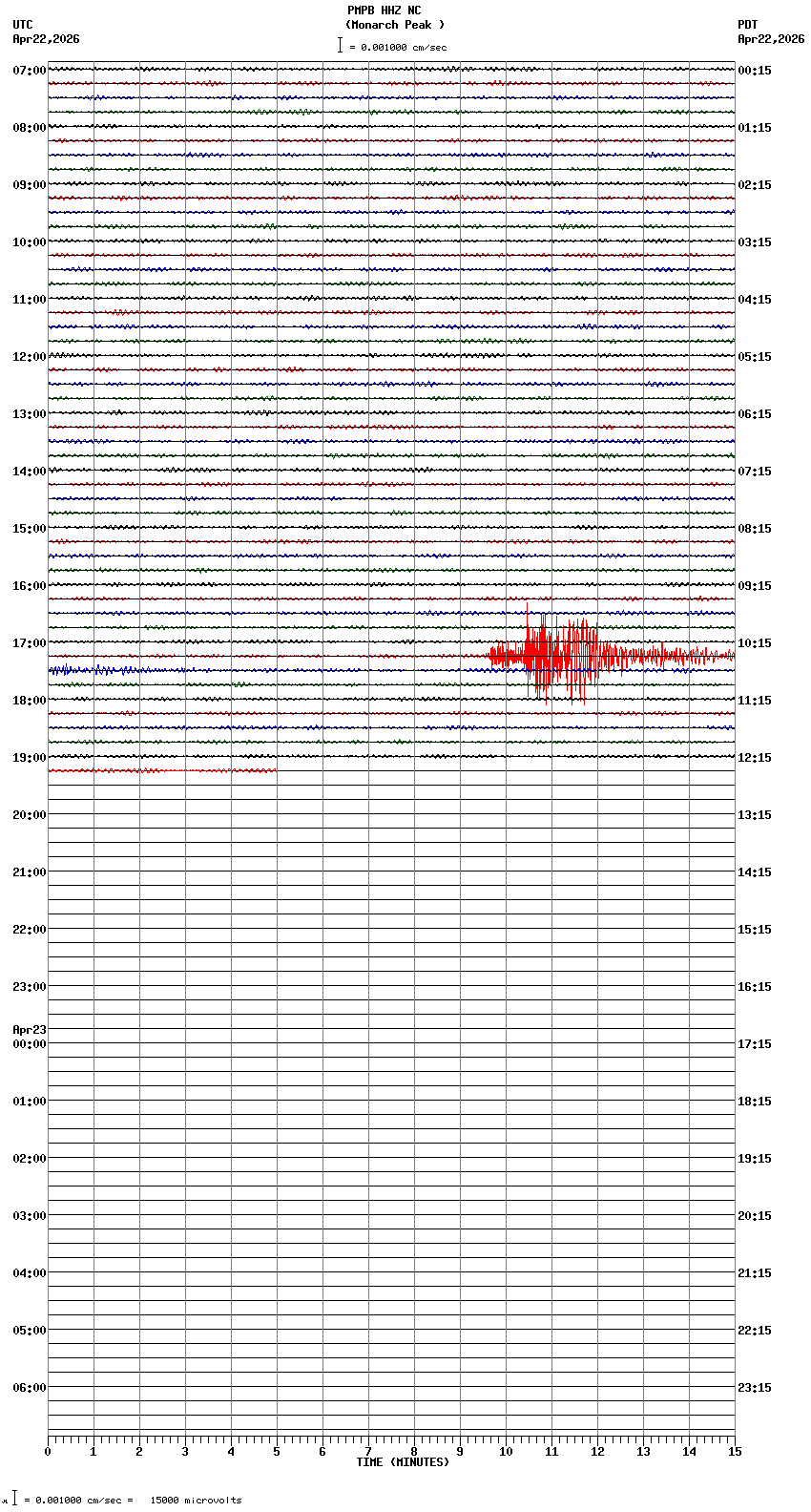Click the 23:15 PDT time label
811x1512 pixels.
click(755, 1388)
